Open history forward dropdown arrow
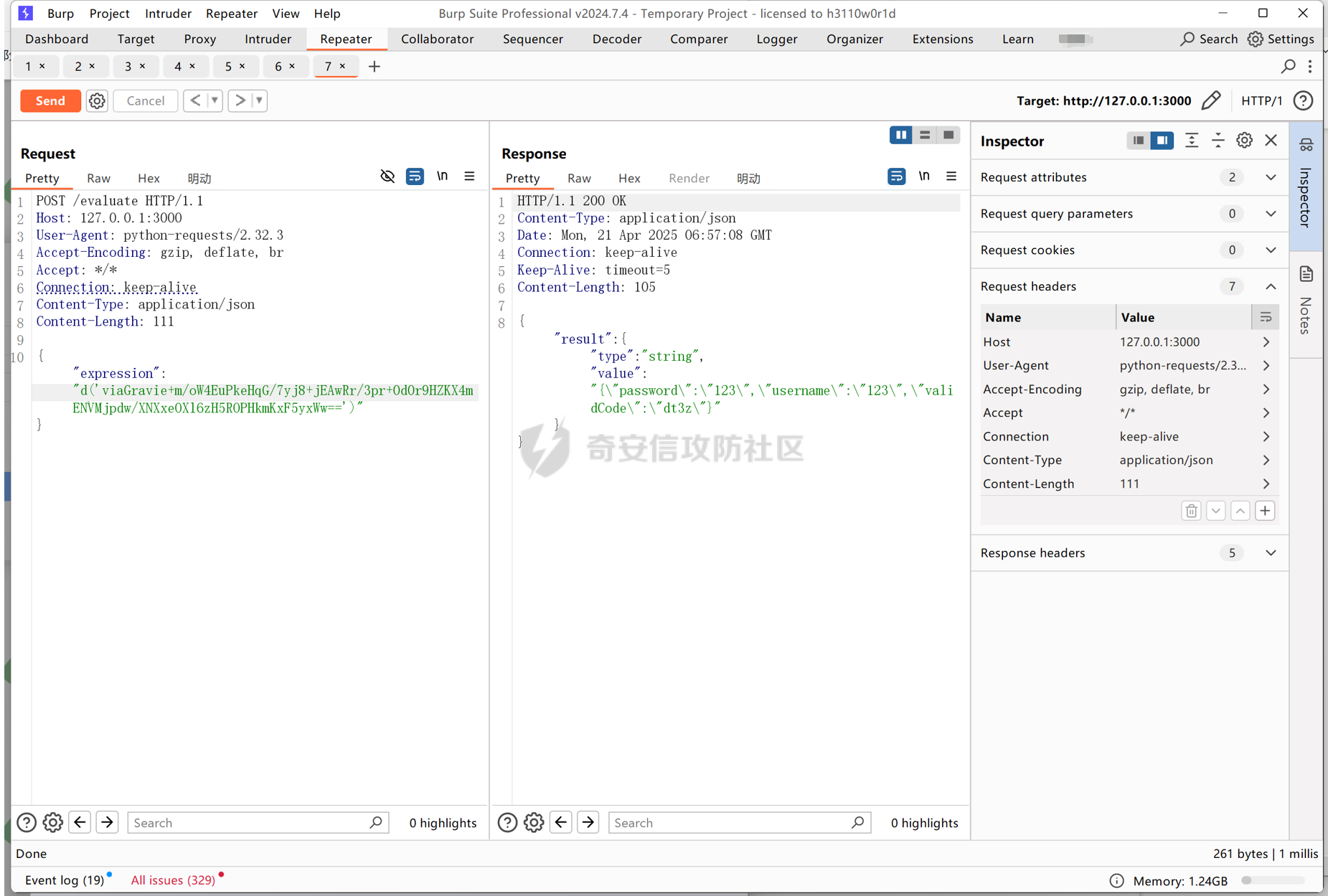Image resolution: width=1328 pixels, height=896 pixels. (x=260, y=101)
